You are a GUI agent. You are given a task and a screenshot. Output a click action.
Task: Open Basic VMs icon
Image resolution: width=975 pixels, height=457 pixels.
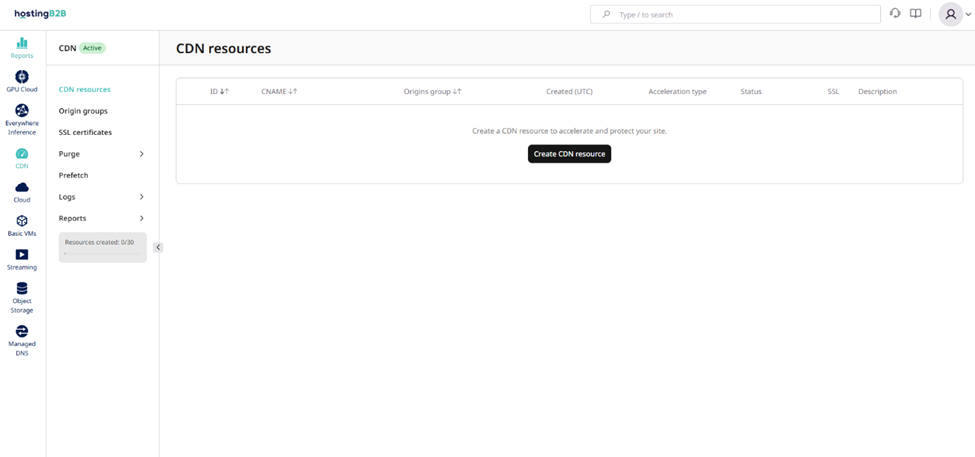[22, 222]
